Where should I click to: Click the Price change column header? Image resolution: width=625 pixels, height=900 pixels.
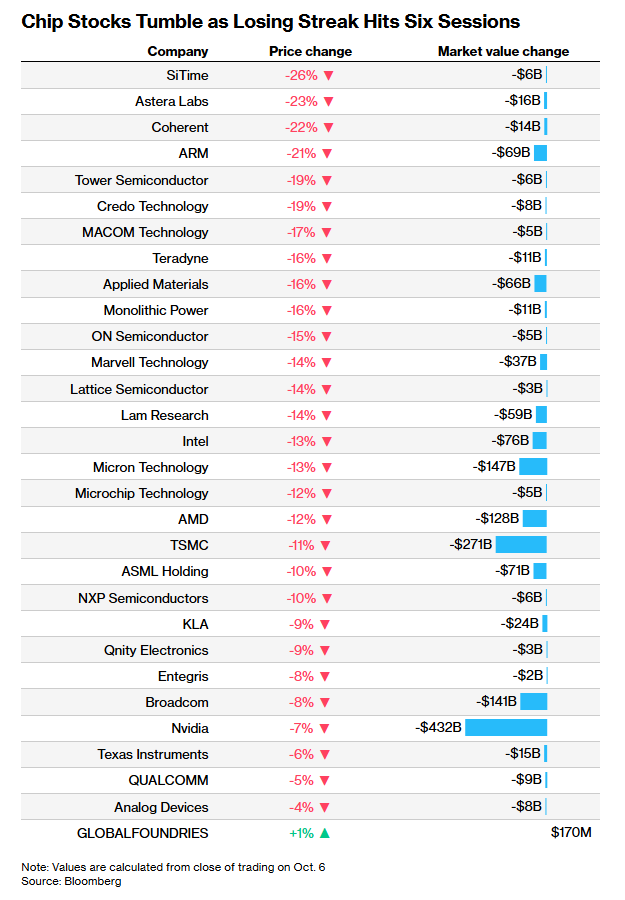point(310,52)
